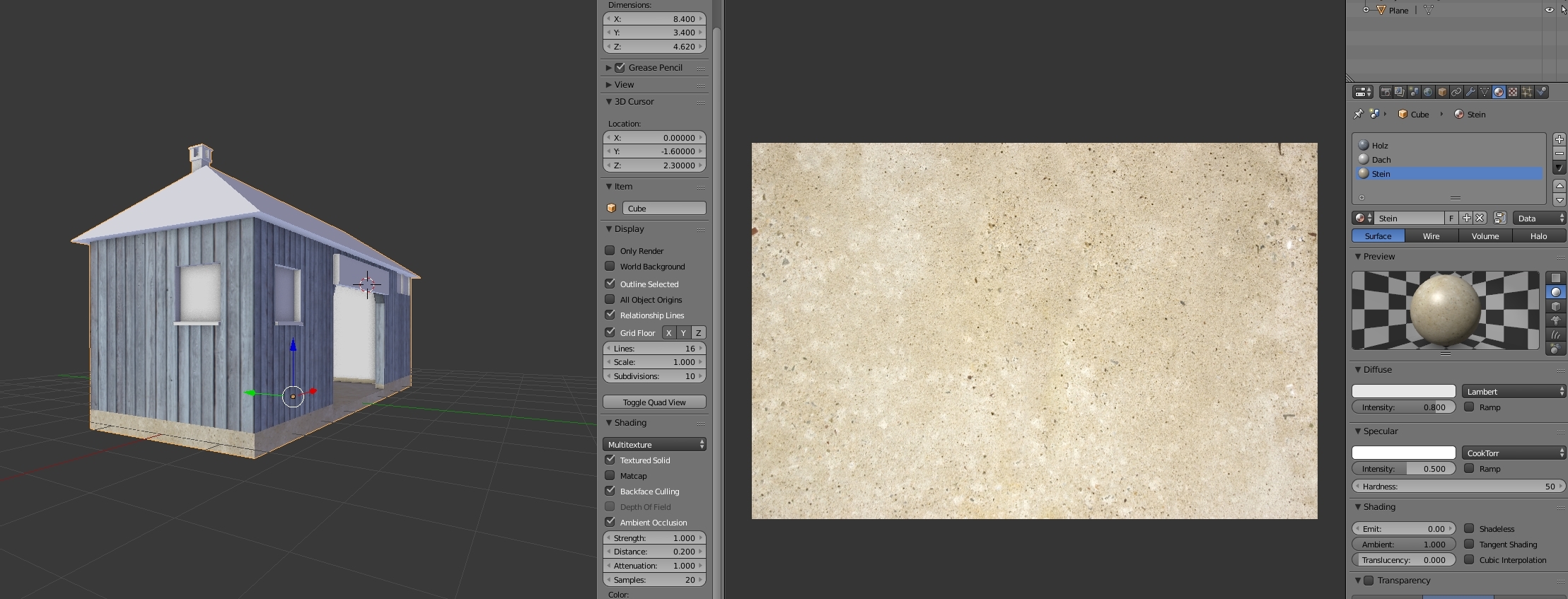Screen dimensions: 1568x599
Task: Open the World properties globe tab
Action: pos(1428,92)
